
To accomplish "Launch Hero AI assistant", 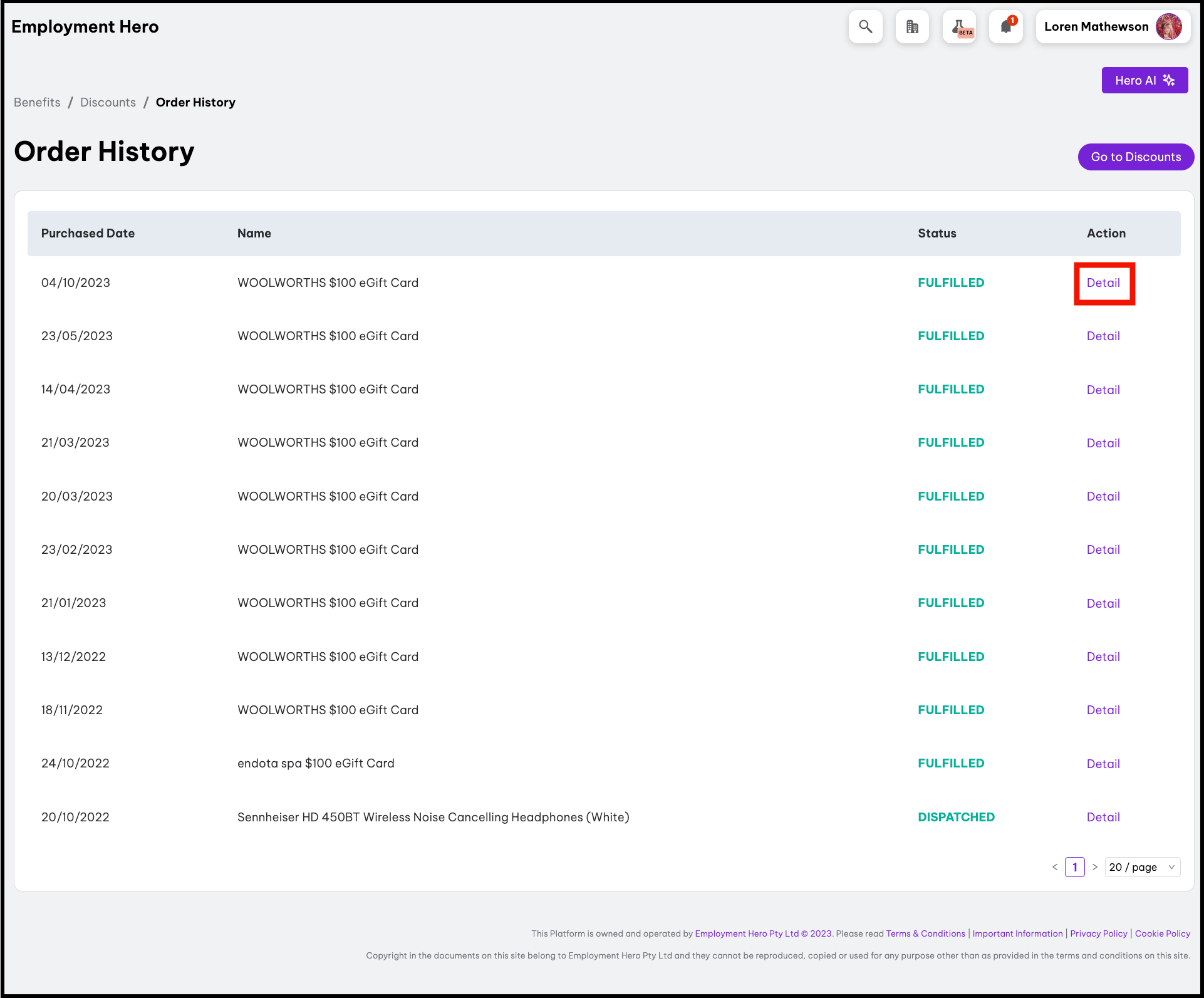I will (x=1144, y=80).
